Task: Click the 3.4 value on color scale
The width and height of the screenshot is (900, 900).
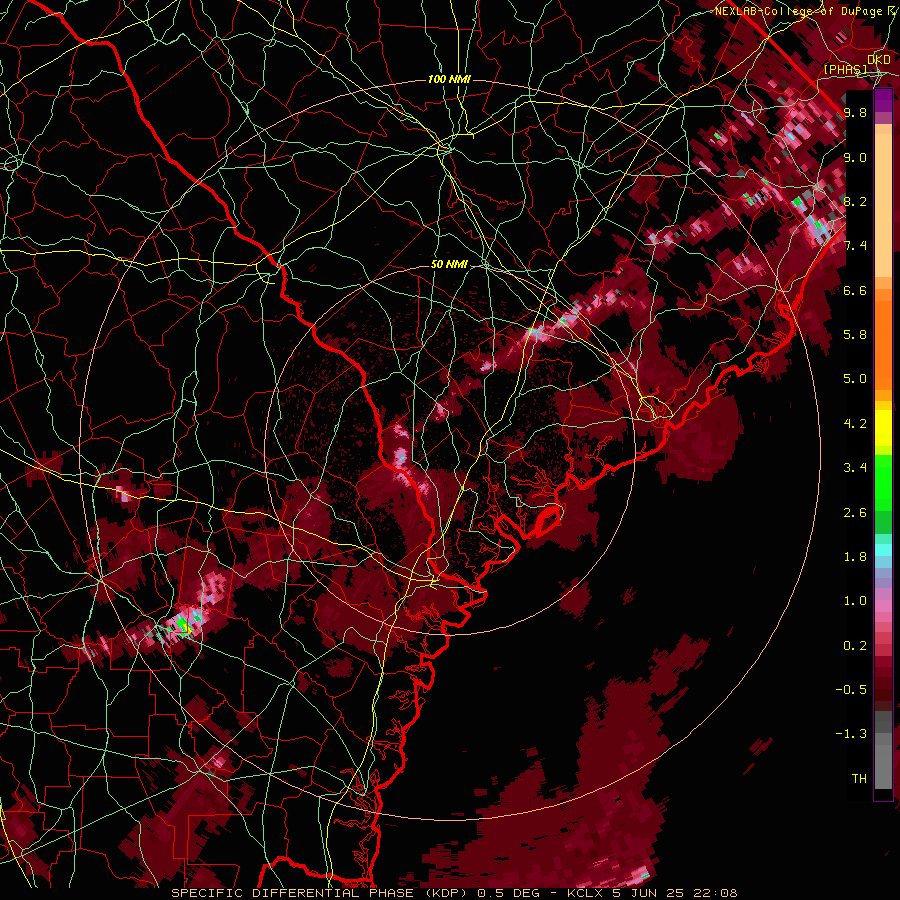Action: click(x=855, y=468)
